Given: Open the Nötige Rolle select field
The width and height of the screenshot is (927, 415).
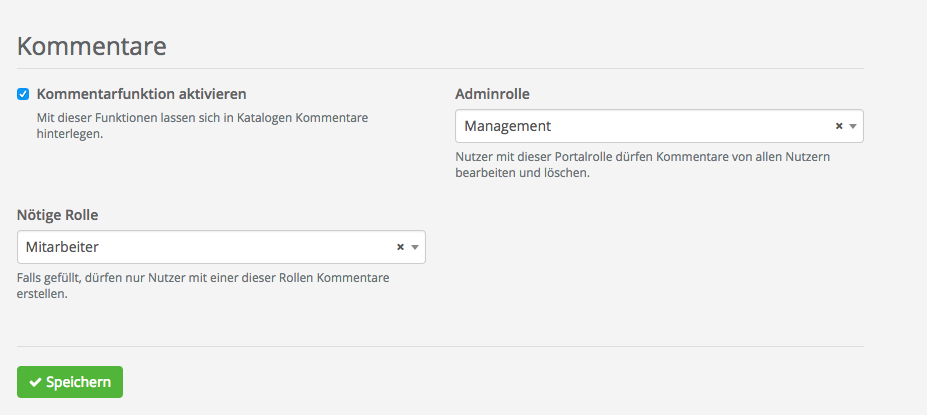Looking at the screenshot, I should click(x=200, y=247).
